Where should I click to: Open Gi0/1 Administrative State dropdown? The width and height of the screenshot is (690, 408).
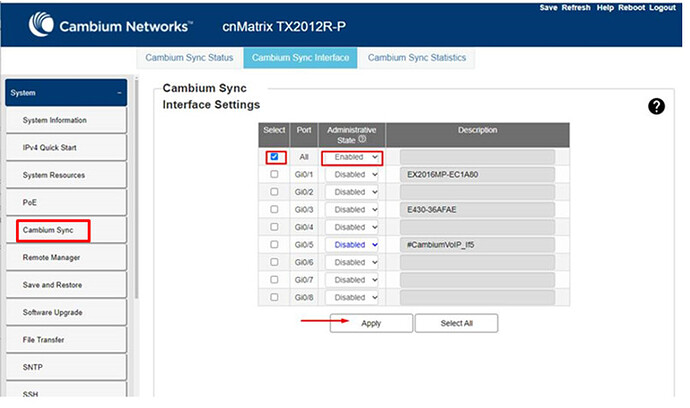352,175
